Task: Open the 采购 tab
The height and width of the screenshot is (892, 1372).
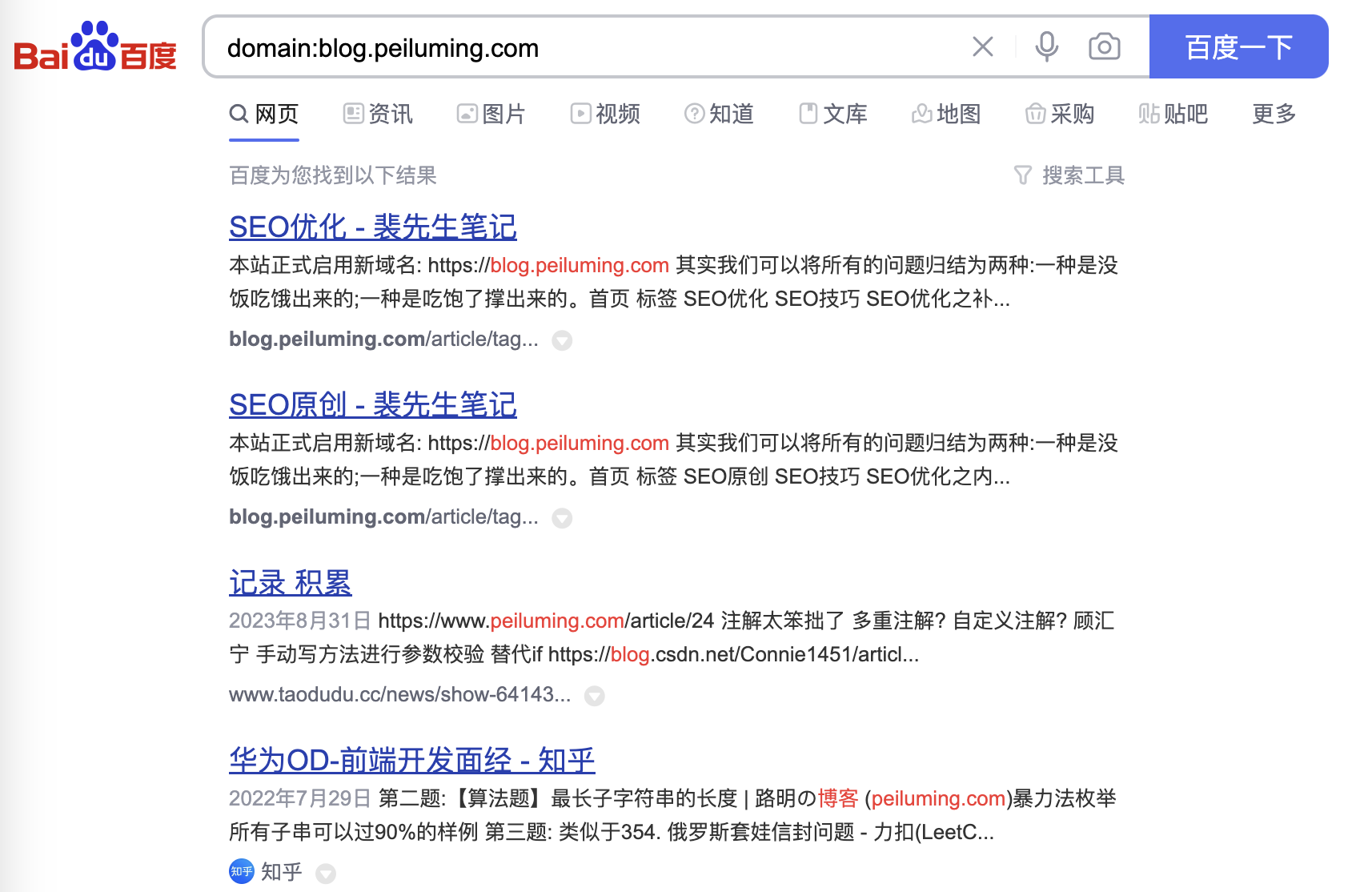Action: pyautogui.click(x=1060, y=114)
